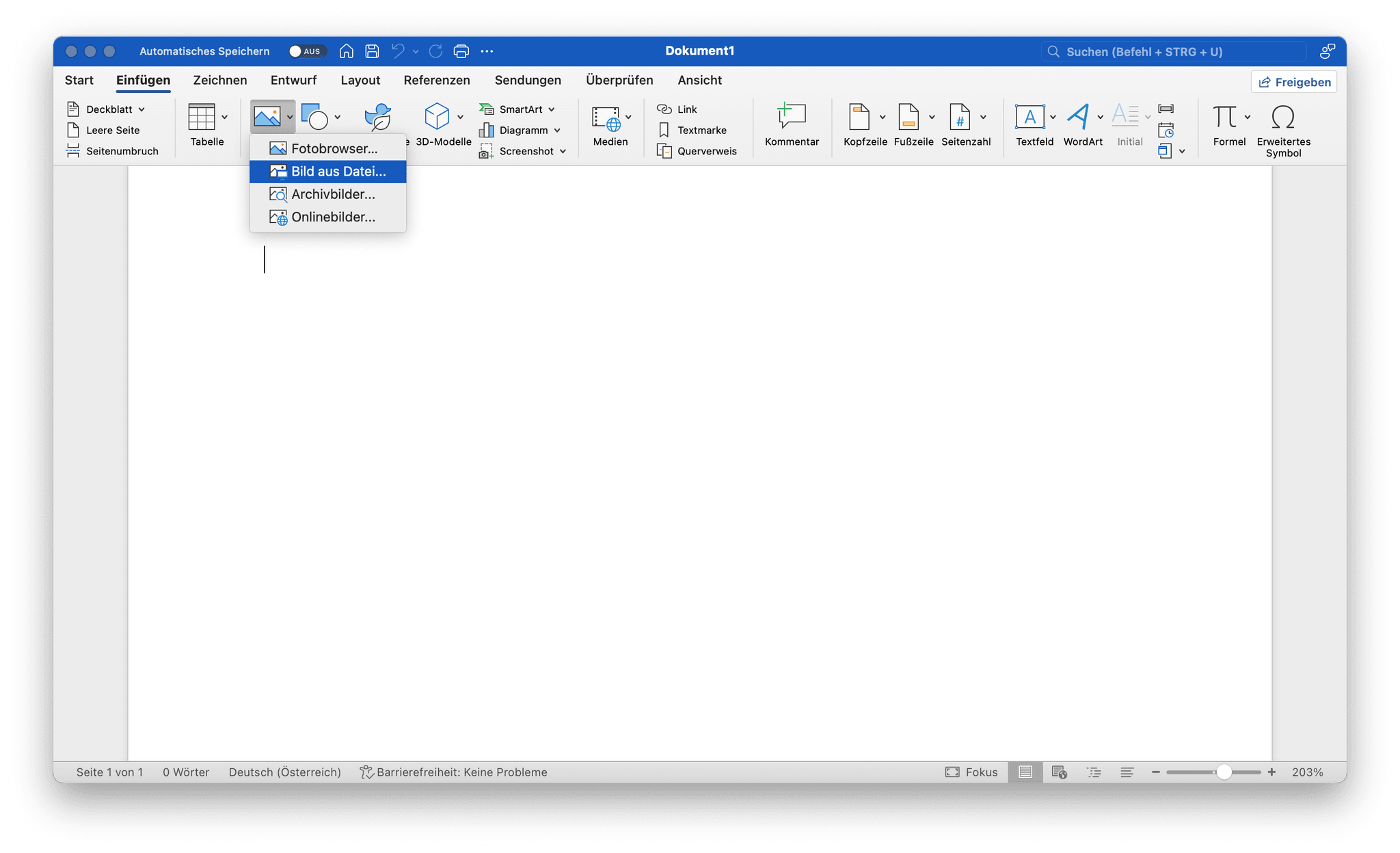Screen dimensions: 1400x853
Task: Click the Save disk icon
Action: pos(372,51)
